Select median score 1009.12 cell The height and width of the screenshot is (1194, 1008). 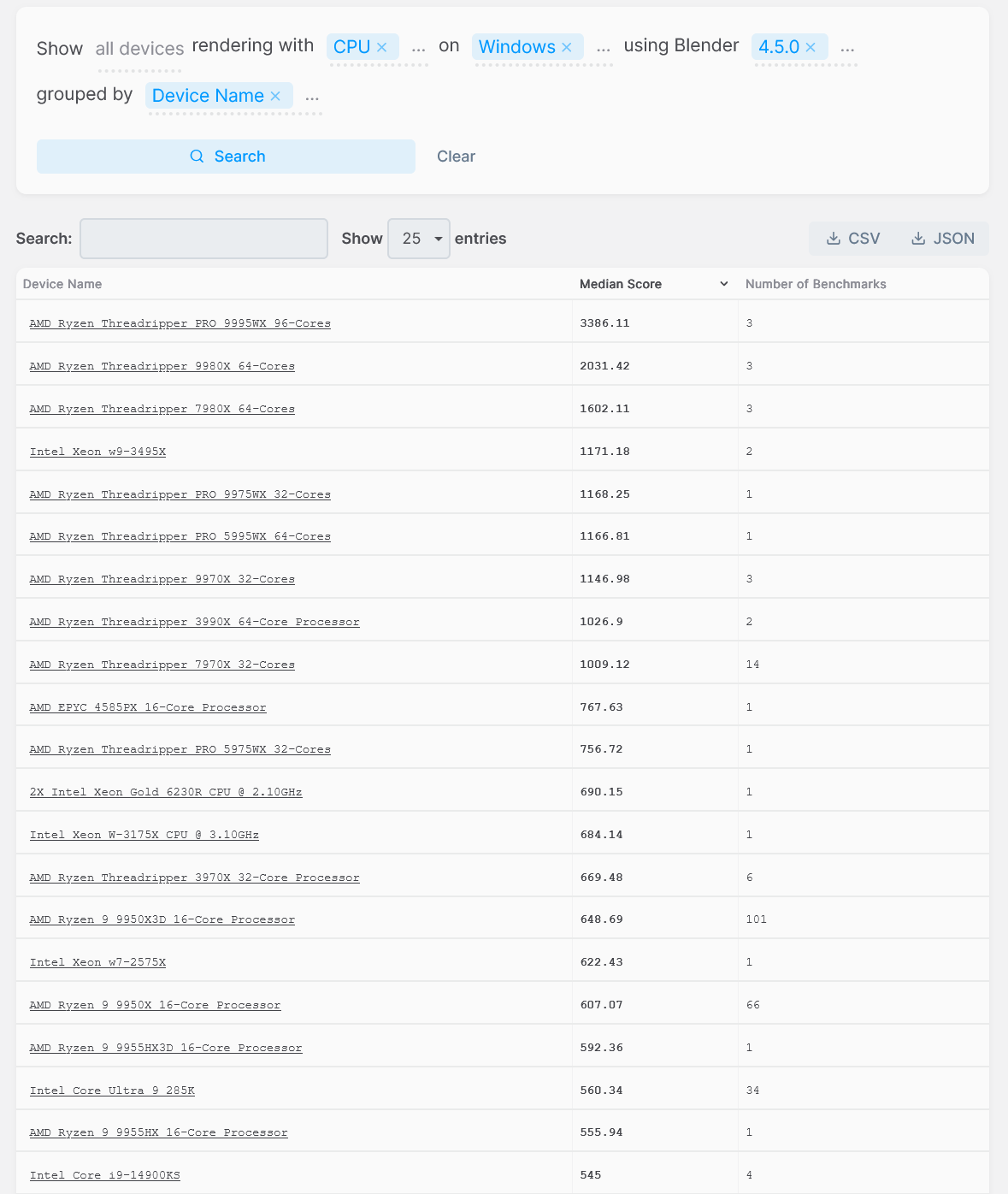656,665
